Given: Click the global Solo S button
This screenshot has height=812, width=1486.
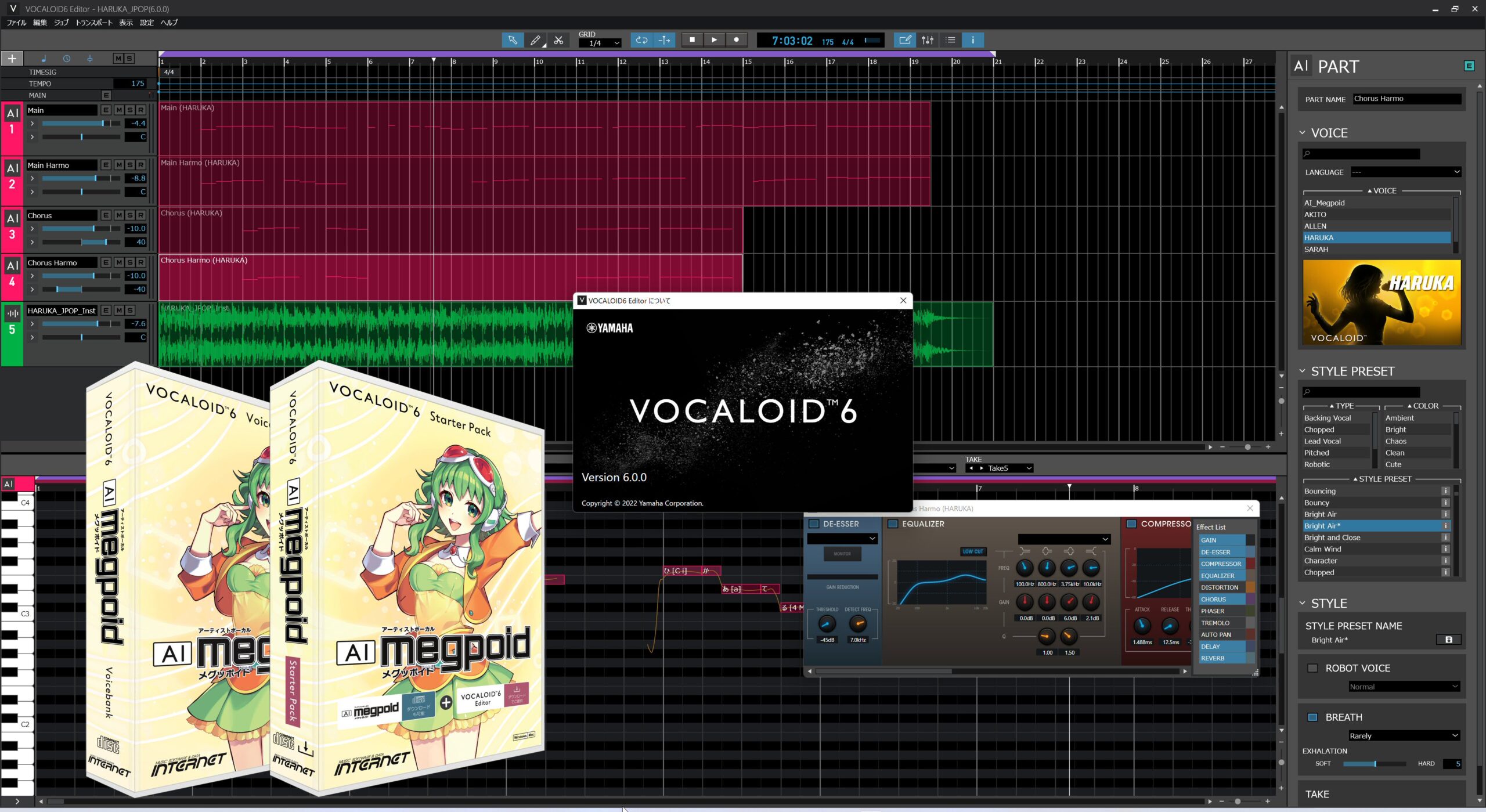Looking at the screenshot, I should pyautogui.click(x=129, y=59).
